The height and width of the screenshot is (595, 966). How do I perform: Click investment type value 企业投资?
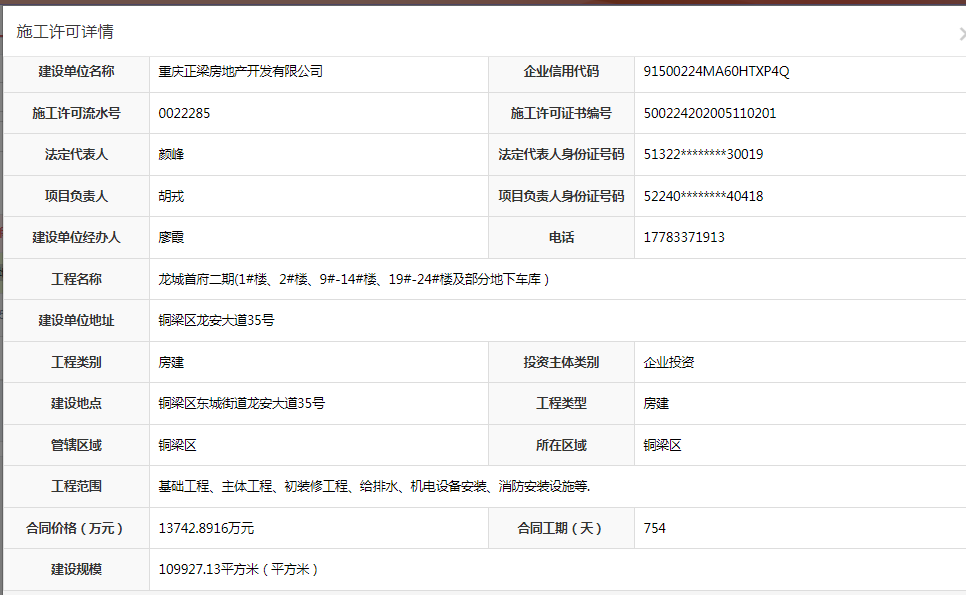pos(669,363)
